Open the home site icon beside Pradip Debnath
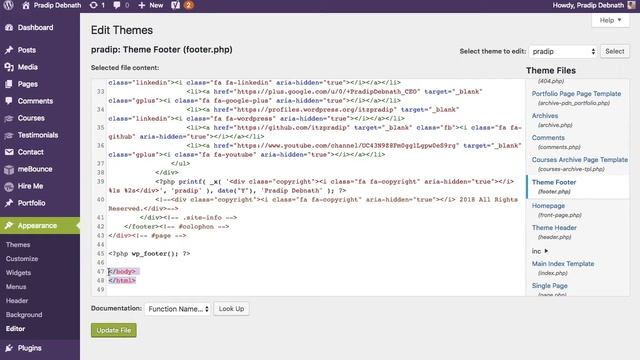The width and height of the screenshot is (640, 360). (26, 5)
